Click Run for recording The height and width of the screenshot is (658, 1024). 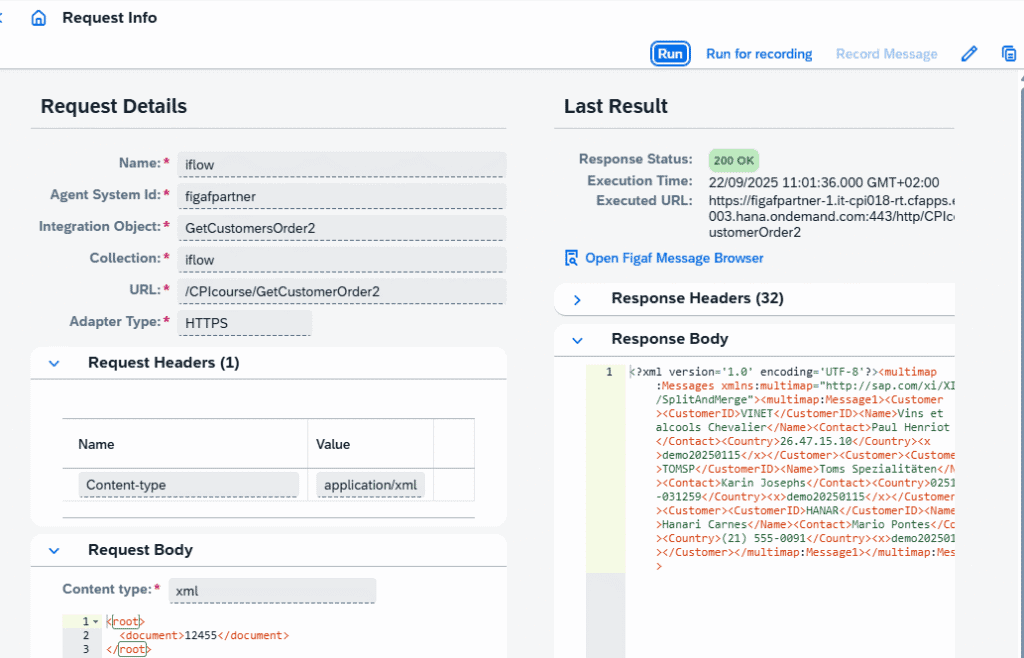click(x=759, y=54)
